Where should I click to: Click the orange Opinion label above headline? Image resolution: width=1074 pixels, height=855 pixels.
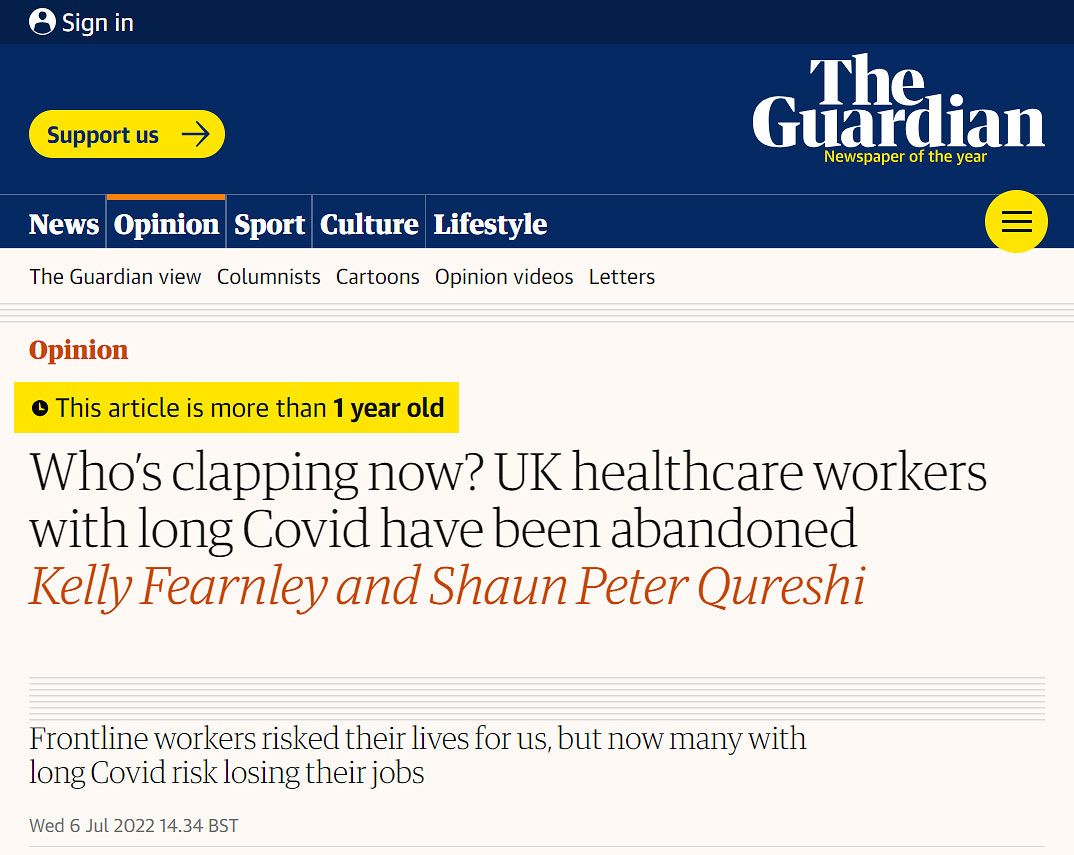[79, 350]
